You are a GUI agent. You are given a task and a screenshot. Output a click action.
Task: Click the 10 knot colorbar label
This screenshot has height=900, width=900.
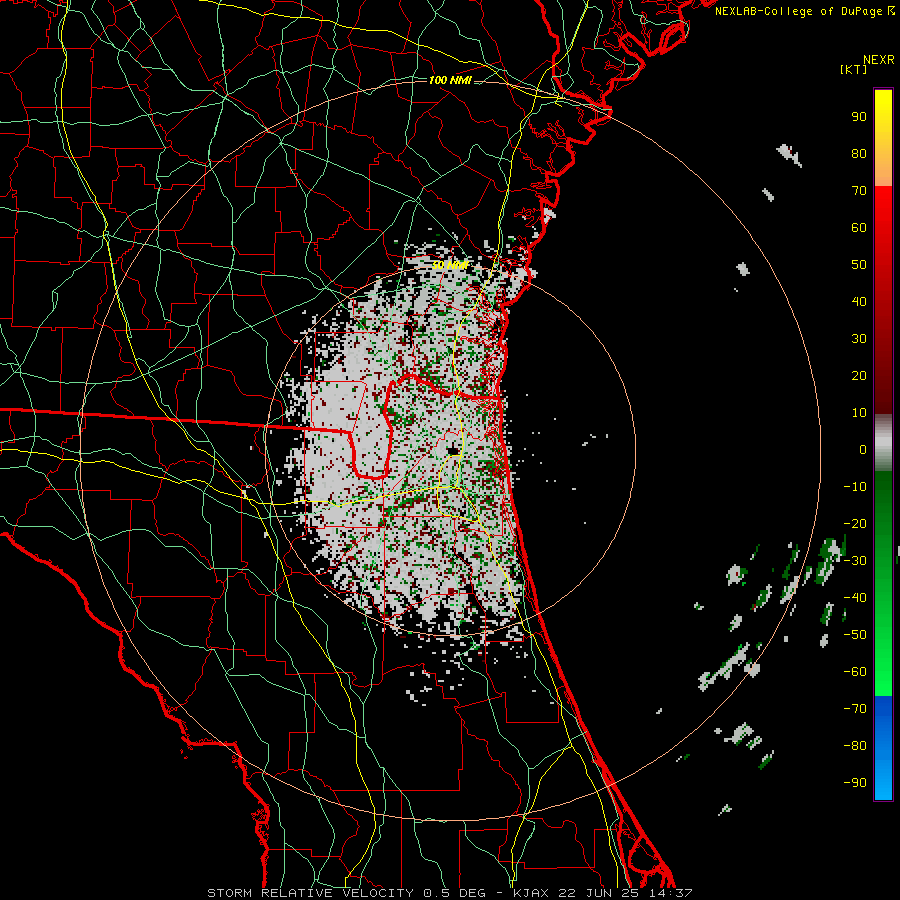859,413
